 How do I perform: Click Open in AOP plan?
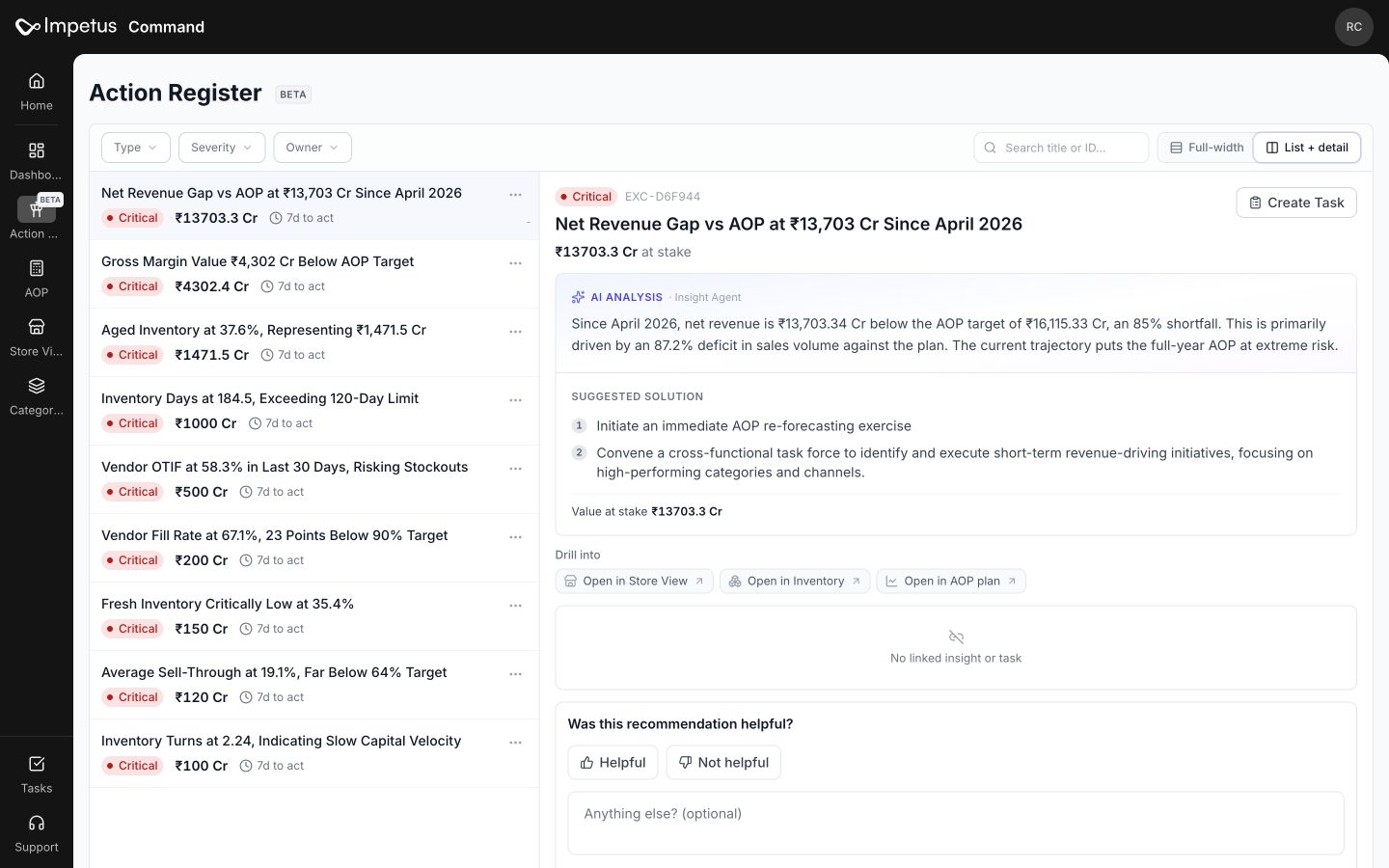tap(950, 581)
